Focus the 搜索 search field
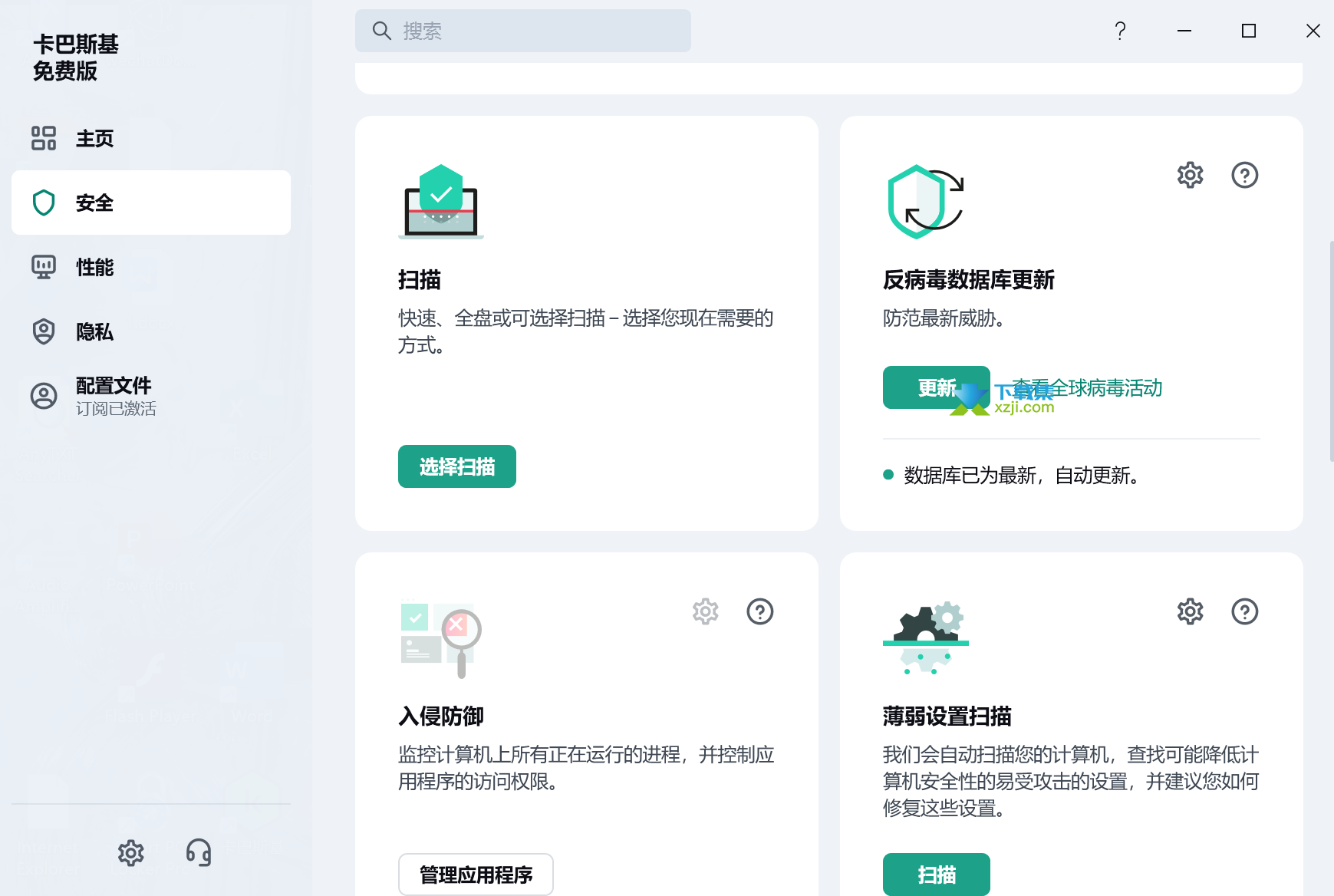Image resolution: width=1334 pixels, height=896 pixels. click(523, 31)
